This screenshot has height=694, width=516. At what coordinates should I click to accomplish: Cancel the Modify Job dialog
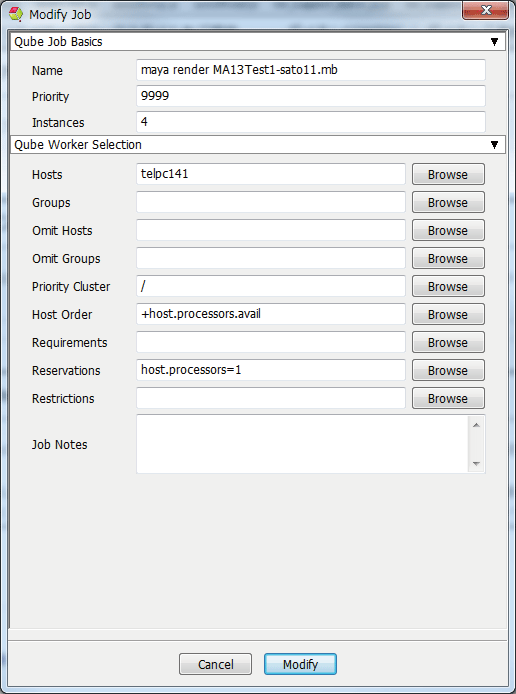216,664
